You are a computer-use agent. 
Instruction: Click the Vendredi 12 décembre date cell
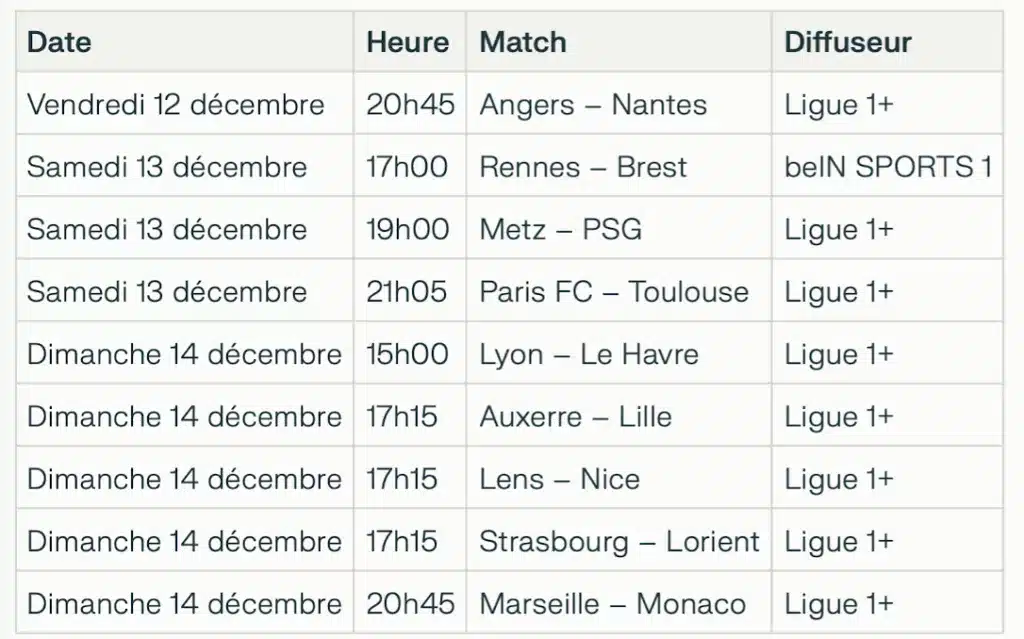tap(176, 104)
